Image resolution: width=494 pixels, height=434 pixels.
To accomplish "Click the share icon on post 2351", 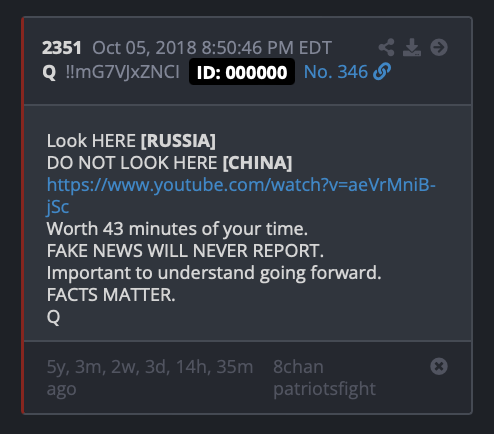I will tap(386, 47).
